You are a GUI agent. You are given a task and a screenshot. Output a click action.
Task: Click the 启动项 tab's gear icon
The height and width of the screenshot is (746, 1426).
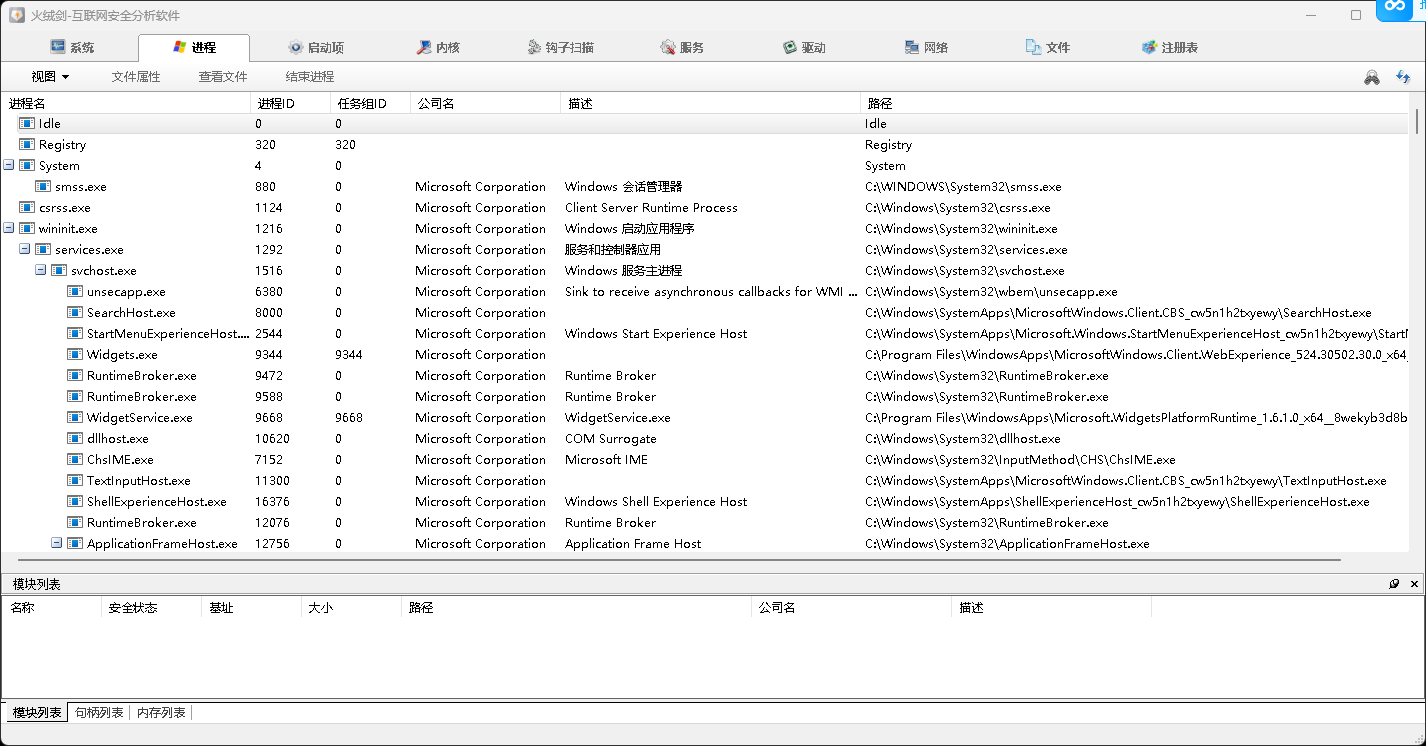[x=295, y=47]
